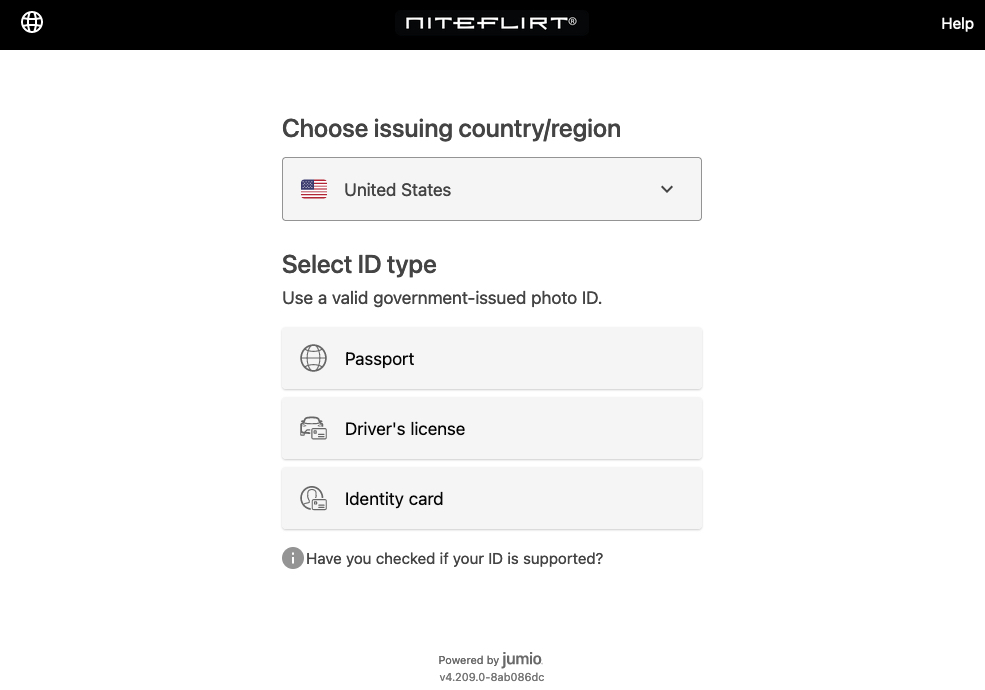This screenshot has height=690, width=985.
Task: Open 'Have you checked if your ID is supported?'
Action: point(455,559)
